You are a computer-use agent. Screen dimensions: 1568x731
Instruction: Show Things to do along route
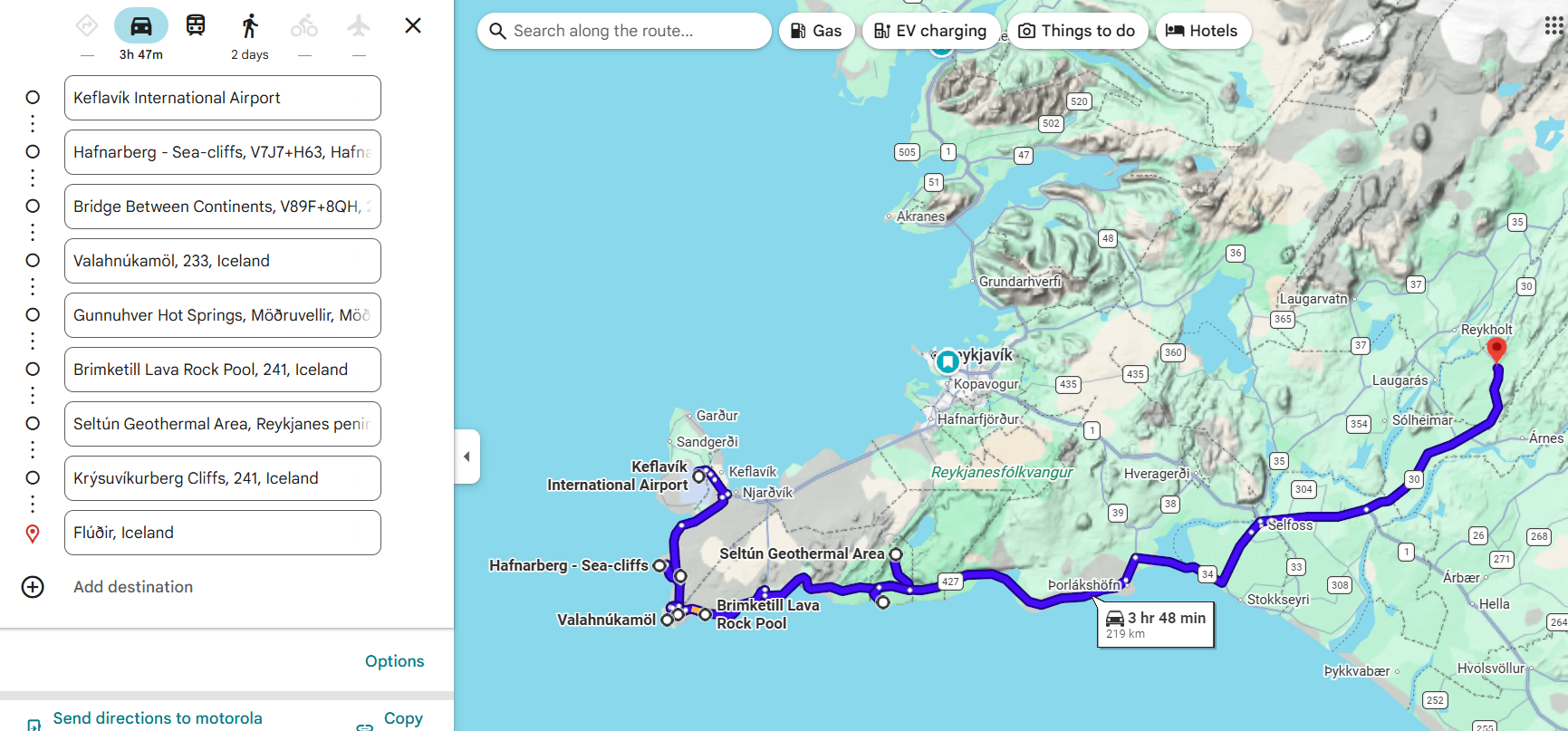pos(1077,31)
